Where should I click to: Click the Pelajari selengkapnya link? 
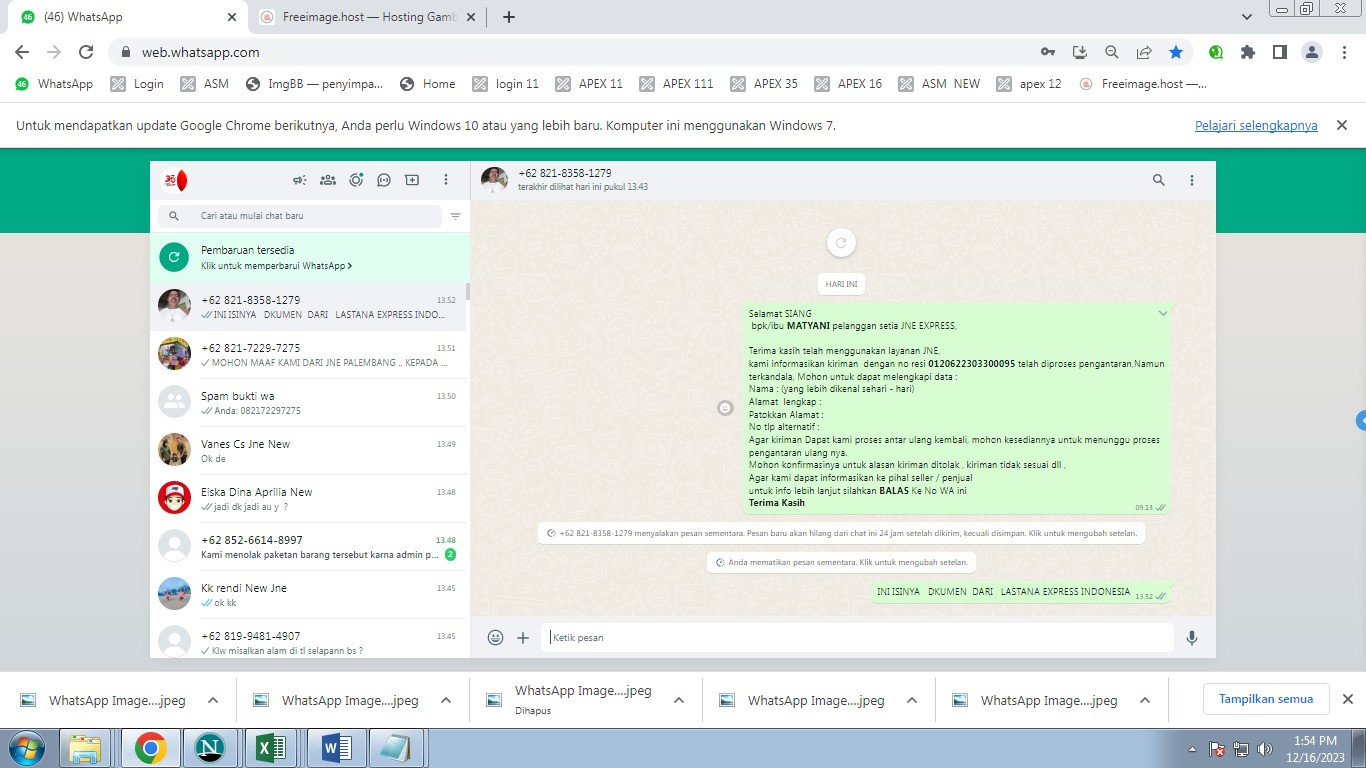(1256, 125)
